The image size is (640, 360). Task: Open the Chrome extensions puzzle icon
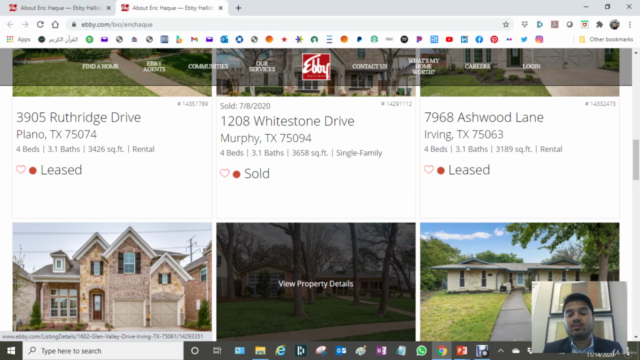[599, 24]
